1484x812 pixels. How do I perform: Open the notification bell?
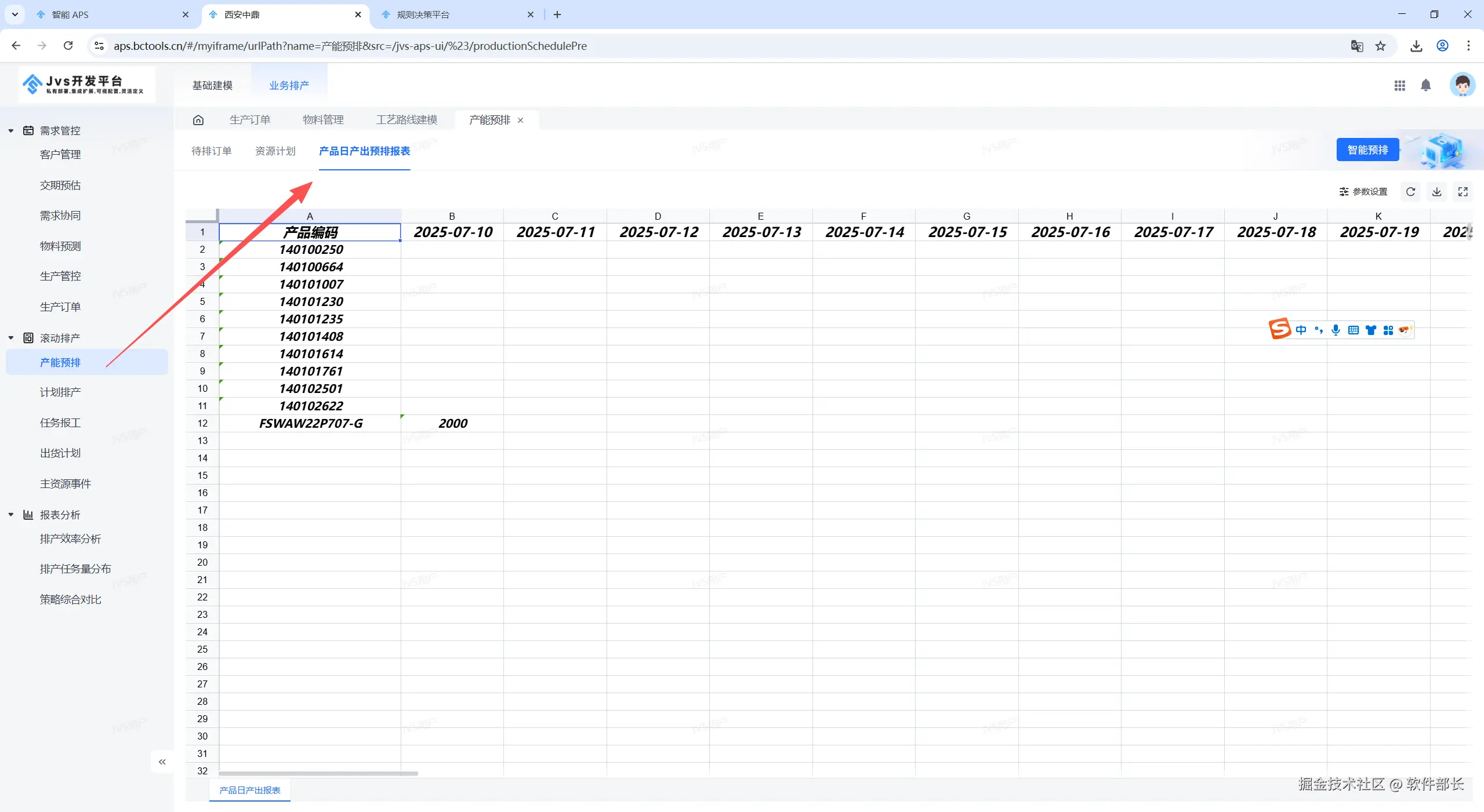tap(1425, 86)
